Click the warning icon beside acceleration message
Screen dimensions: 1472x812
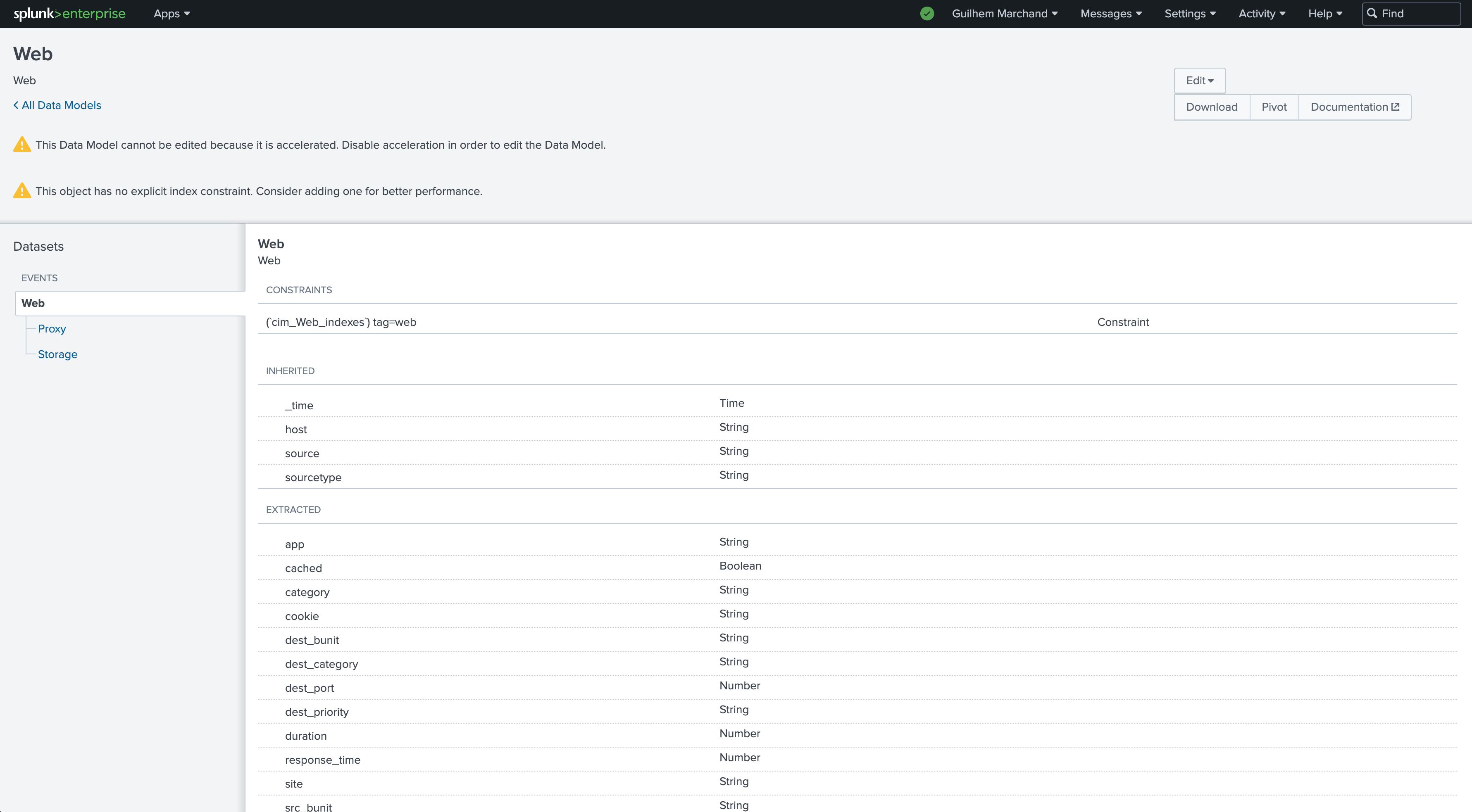tap(22, 145)
